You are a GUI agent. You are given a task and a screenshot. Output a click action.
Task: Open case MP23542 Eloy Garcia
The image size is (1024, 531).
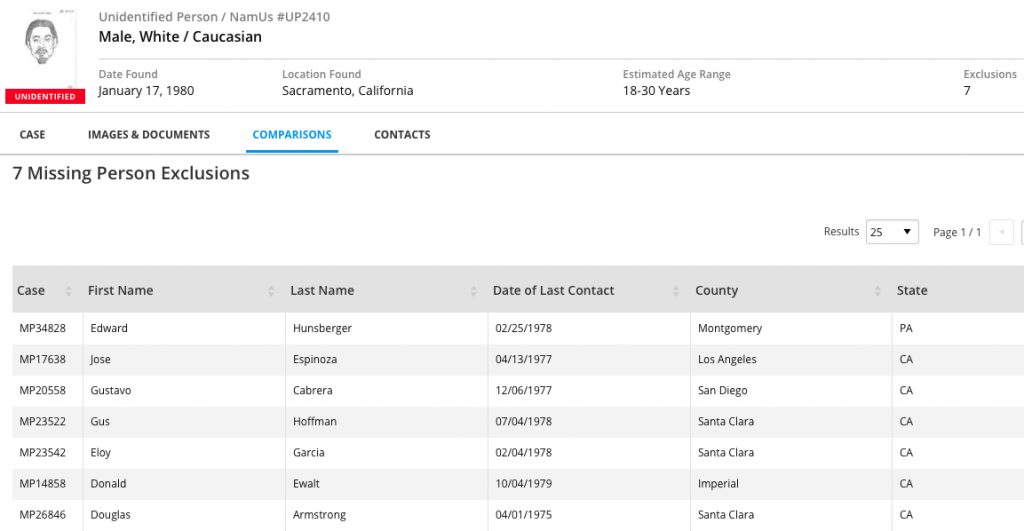[x=42, y=453]
